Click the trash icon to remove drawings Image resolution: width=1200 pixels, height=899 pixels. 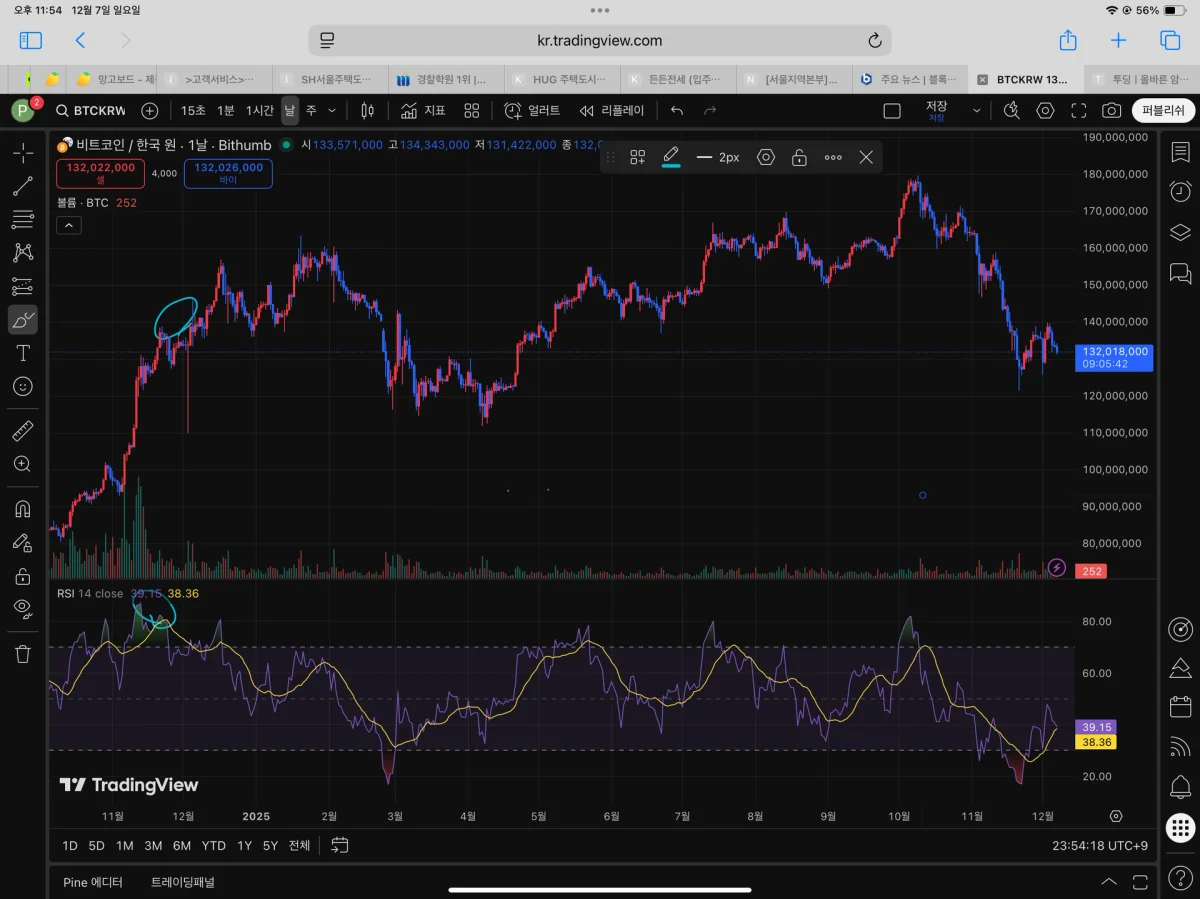pos(22,654)
